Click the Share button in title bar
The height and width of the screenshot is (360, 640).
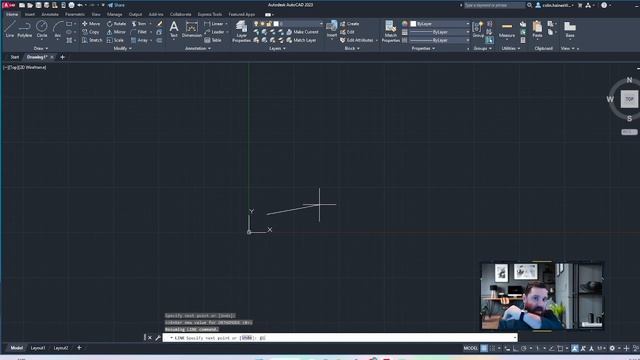(x=116, y=5)
